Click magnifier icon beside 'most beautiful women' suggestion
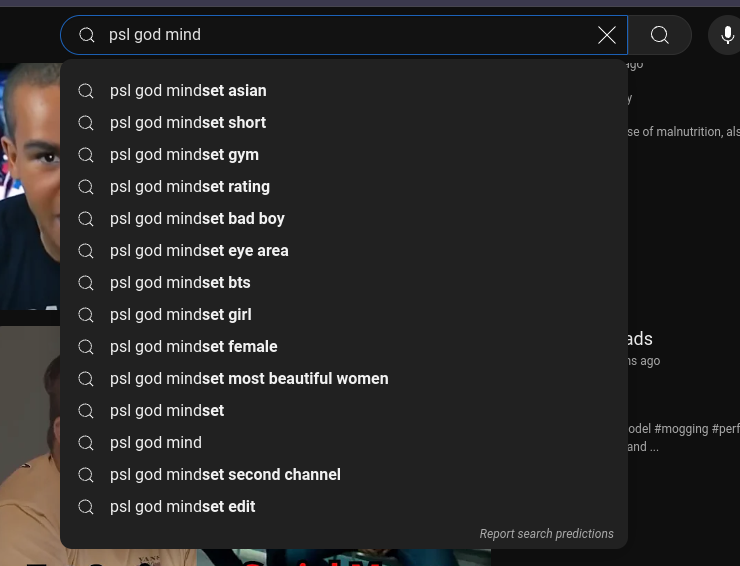 point(86,379)
